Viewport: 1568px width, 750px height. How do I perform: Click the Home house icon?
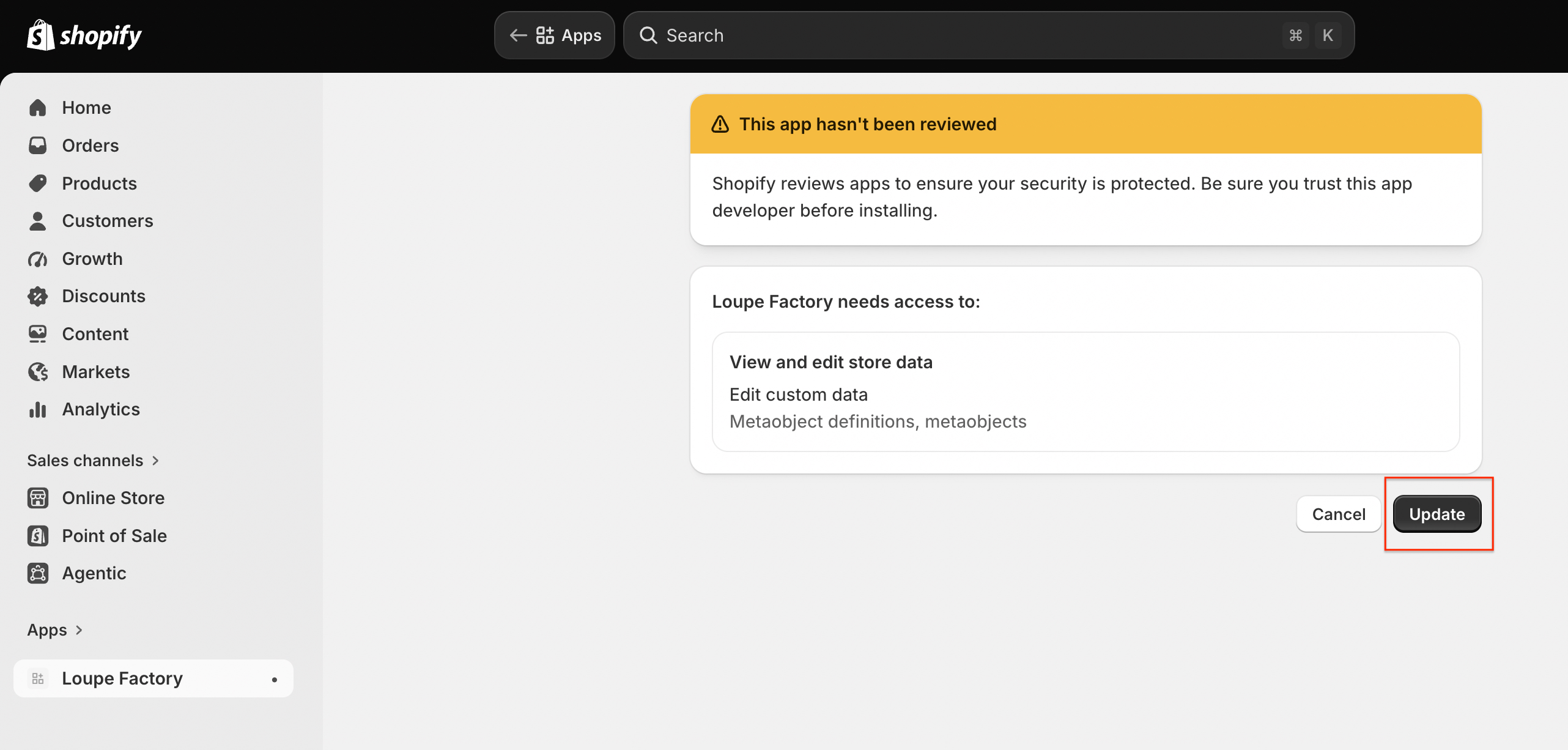(38, 108)
